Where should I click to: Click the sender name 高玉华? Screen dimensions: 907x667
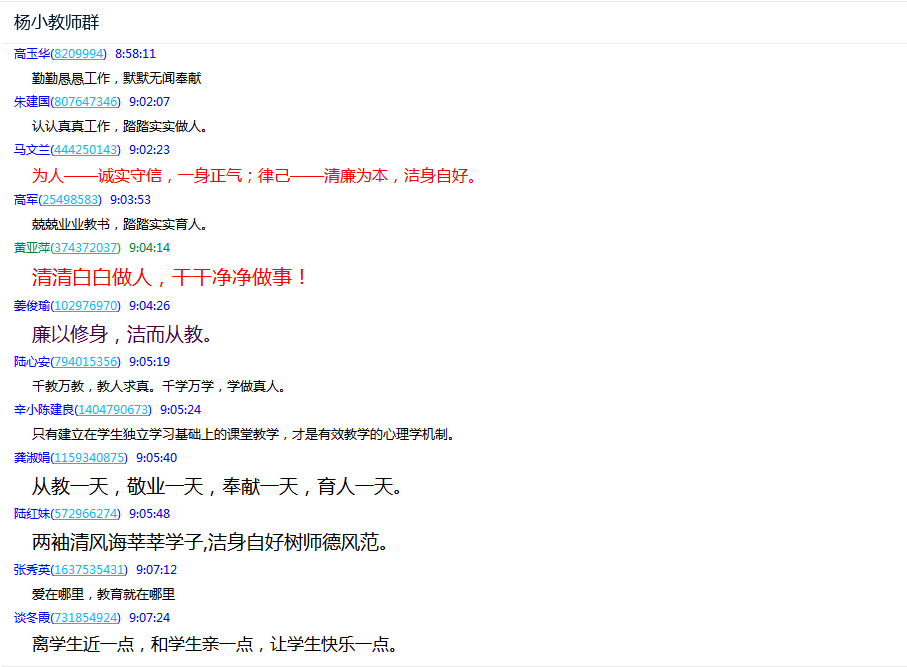point(31,54)
